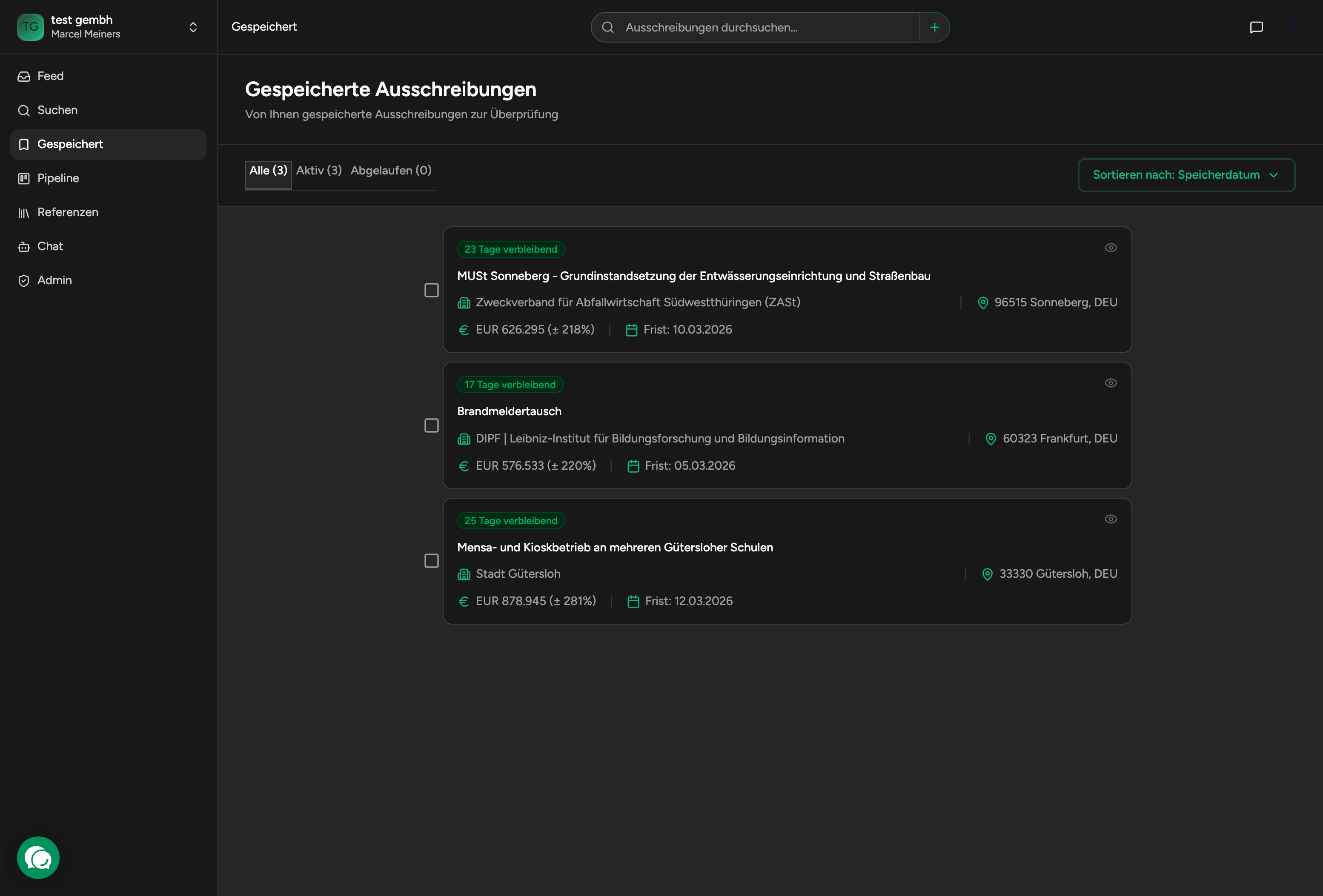Image resolution: width=1323 pixels, height=896 pixels.
Task: Select checkbox for MUSt Sonneberg tender
Action: coord(432,290)
